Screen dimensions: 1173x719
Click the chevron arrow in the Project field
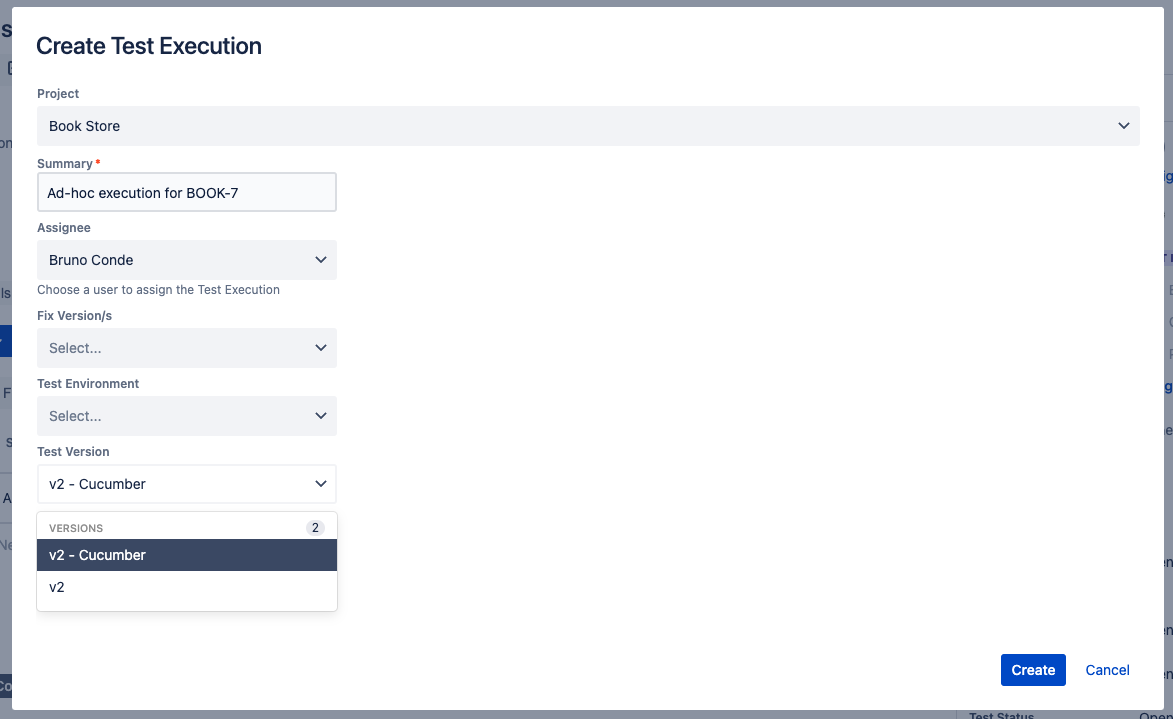[1124, 126]
